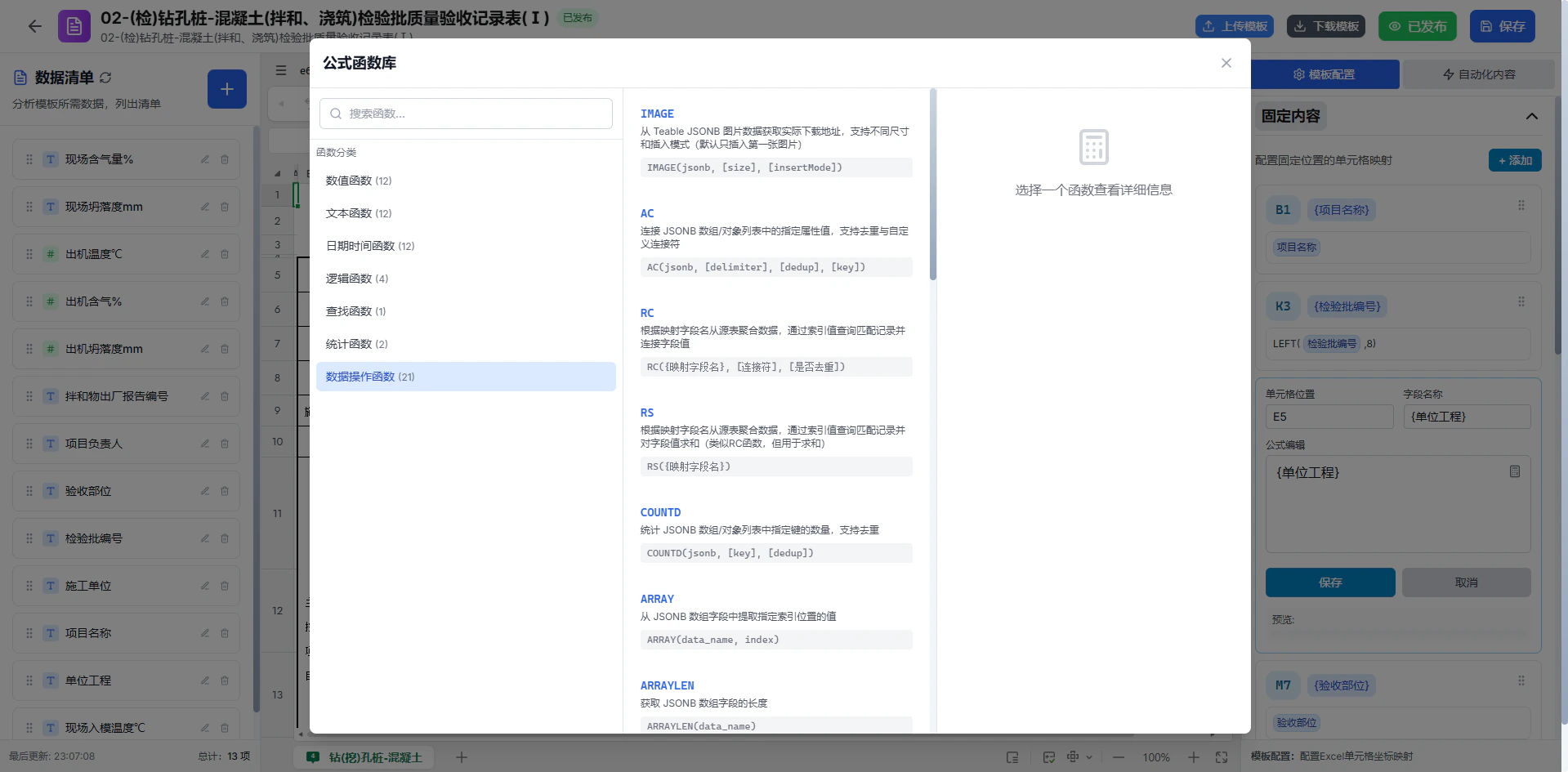Select the 数据操作函数 category
The width and height of the screenshot is (1568, 772).
(x=466, y=377)
